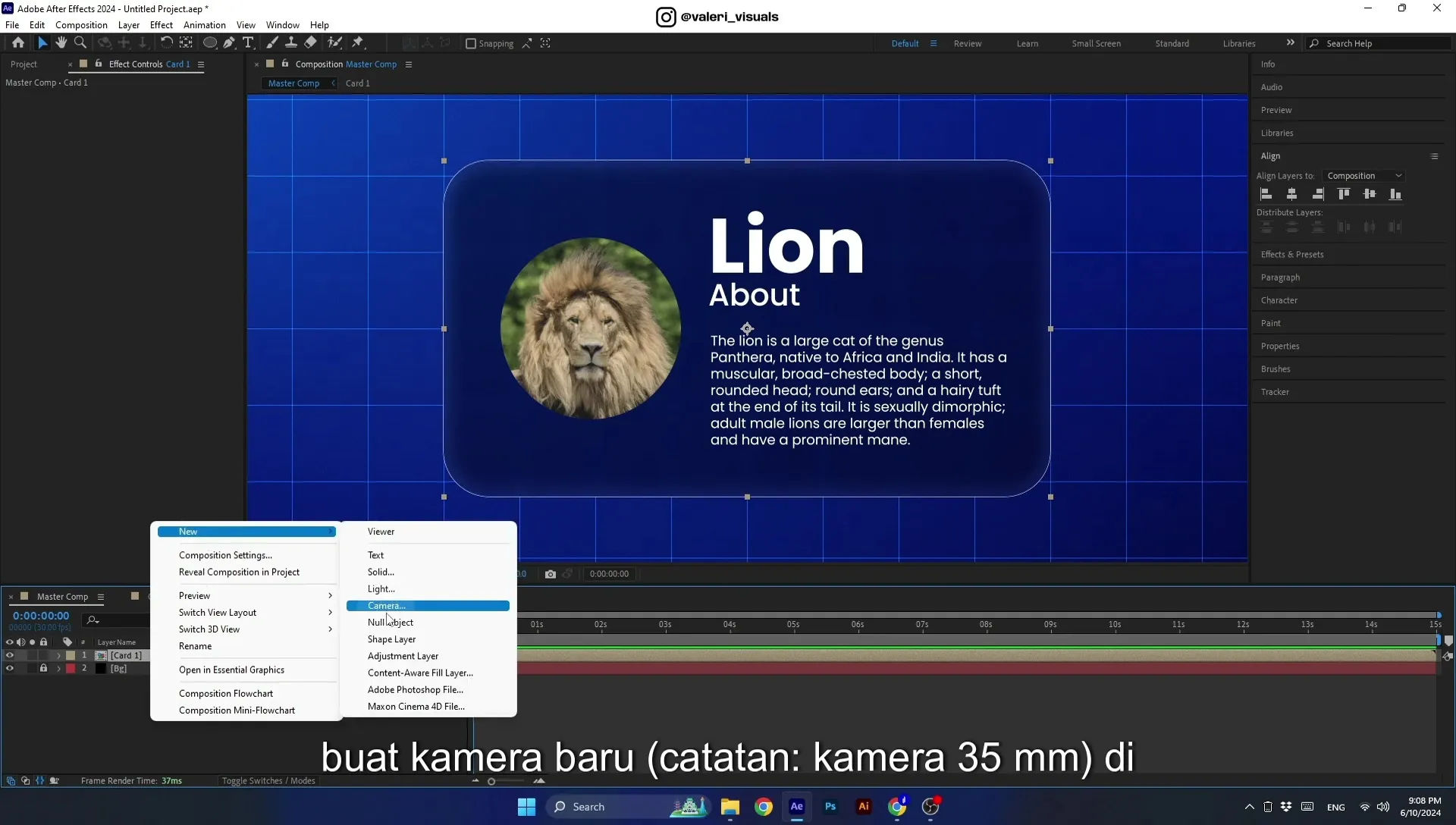Toggle the snap collapsed-features icon next to Snapping

(526, 43)
